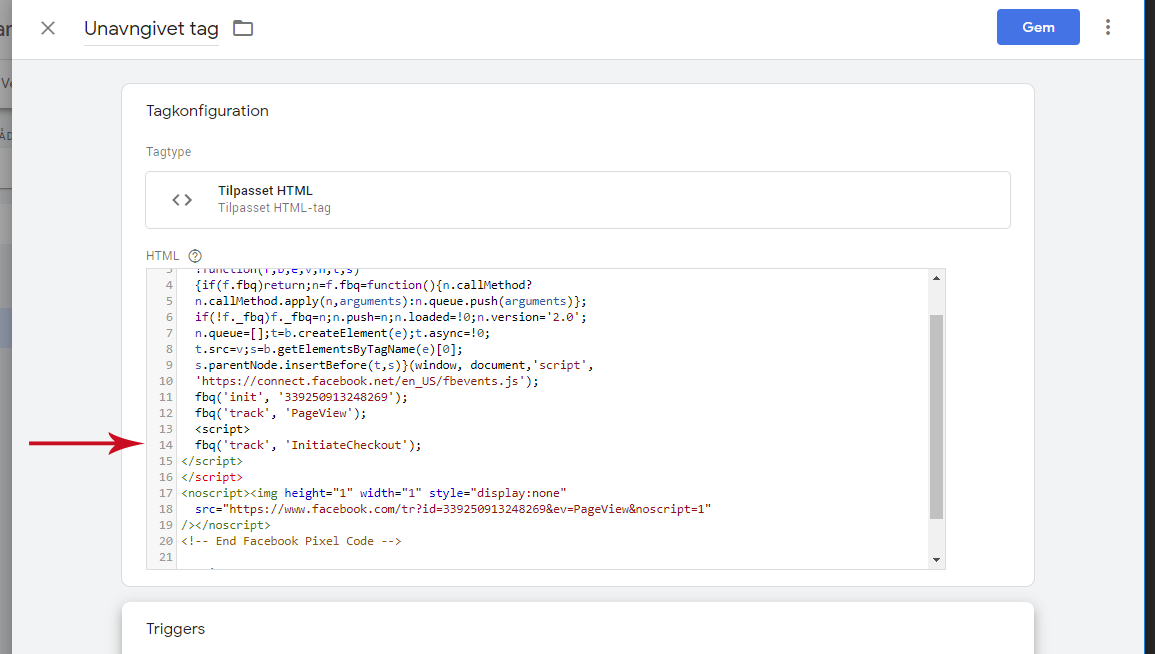Click the HTML editor vertical scrollbar thumb
Screen dimensions: 1155x654
936,415
